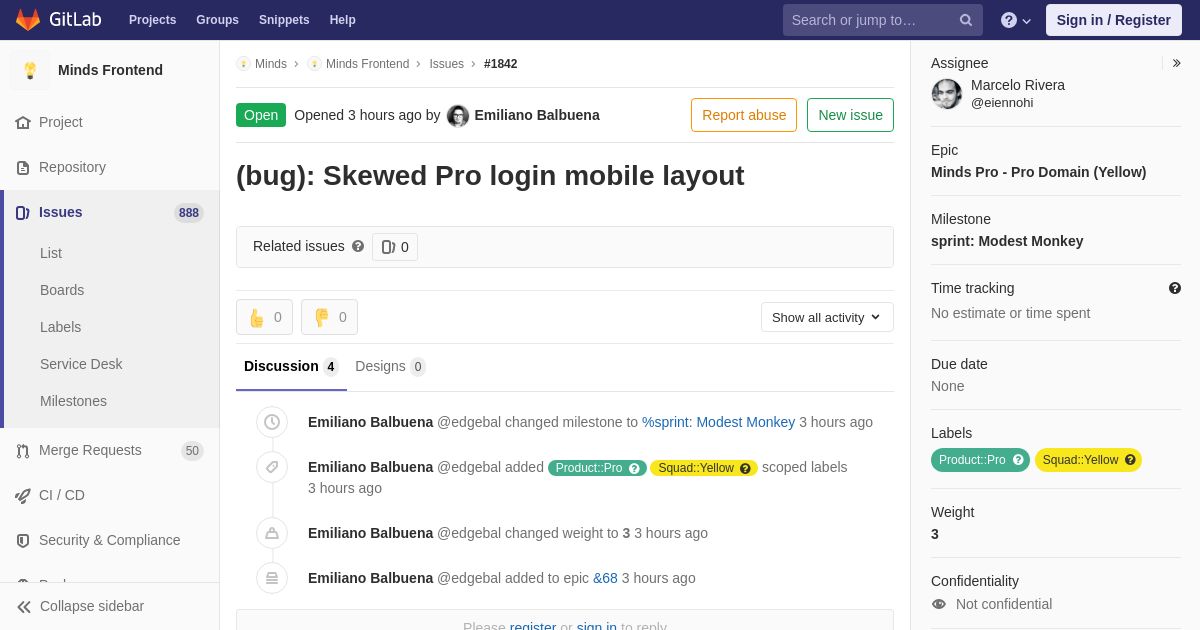Screen dimensions: 1200x630
Task: Open the Show all activity dropdown
Action: coord(827,317)
